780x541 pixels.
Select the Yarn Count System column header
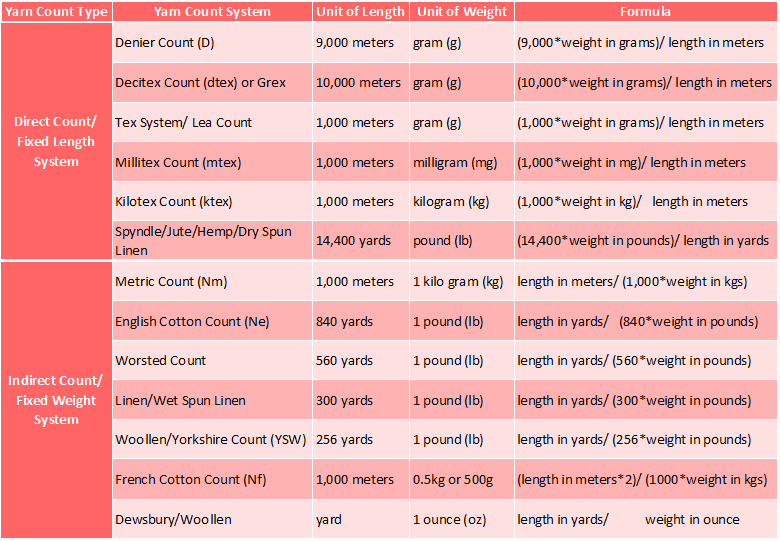[212, 12]
